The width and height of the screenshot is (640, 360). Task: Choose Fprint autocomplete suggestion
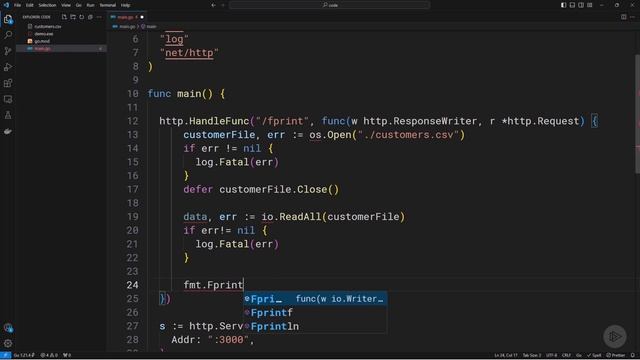[x=315, y=299]
